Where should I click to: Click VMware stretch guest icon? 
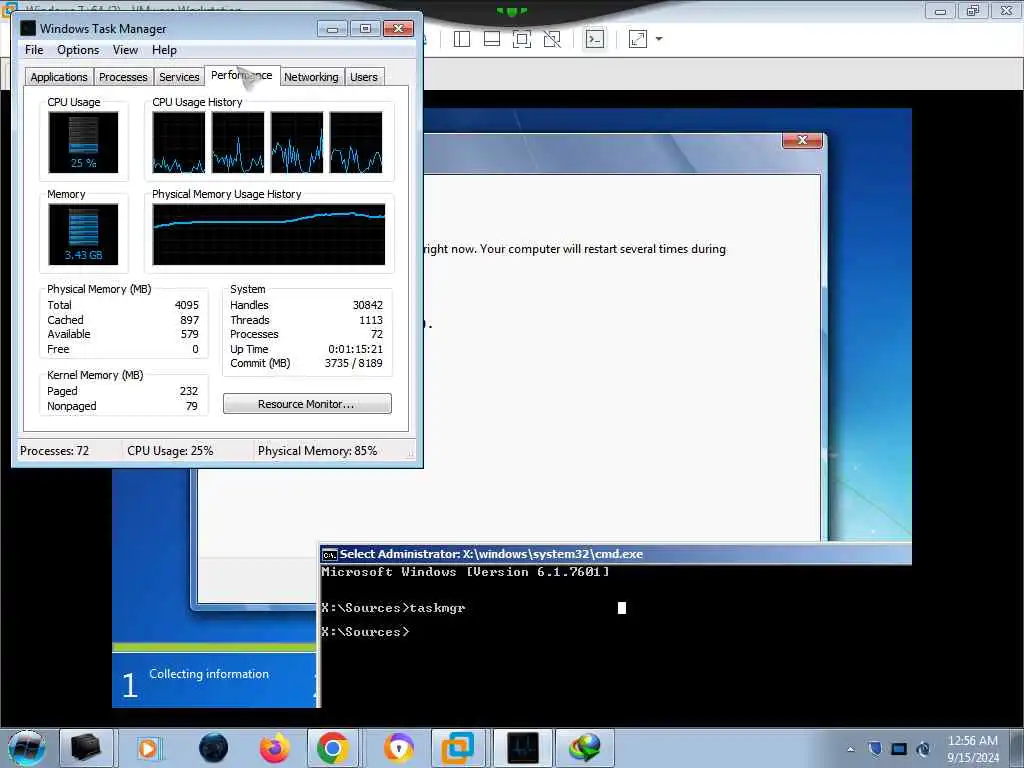637,39
